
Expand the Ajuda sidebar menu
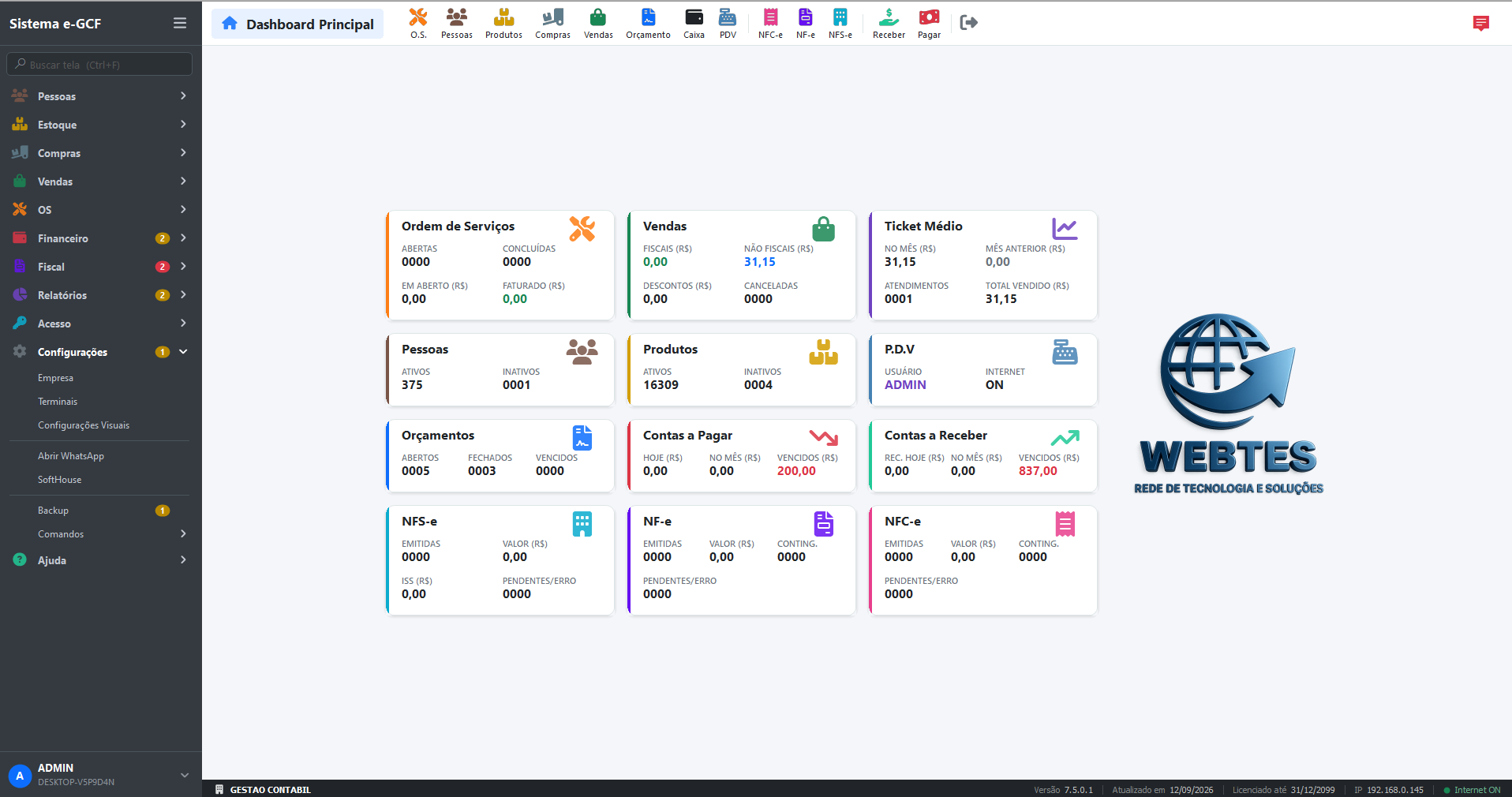click(x=101, y=560)
